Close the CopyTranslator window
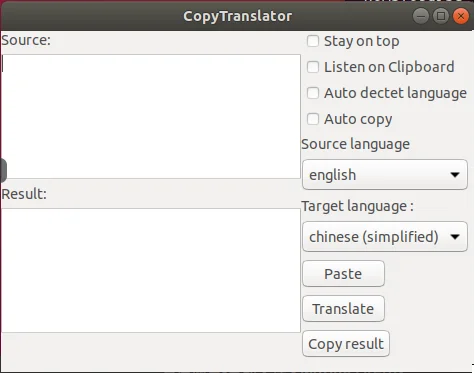 tap(461, 16)
